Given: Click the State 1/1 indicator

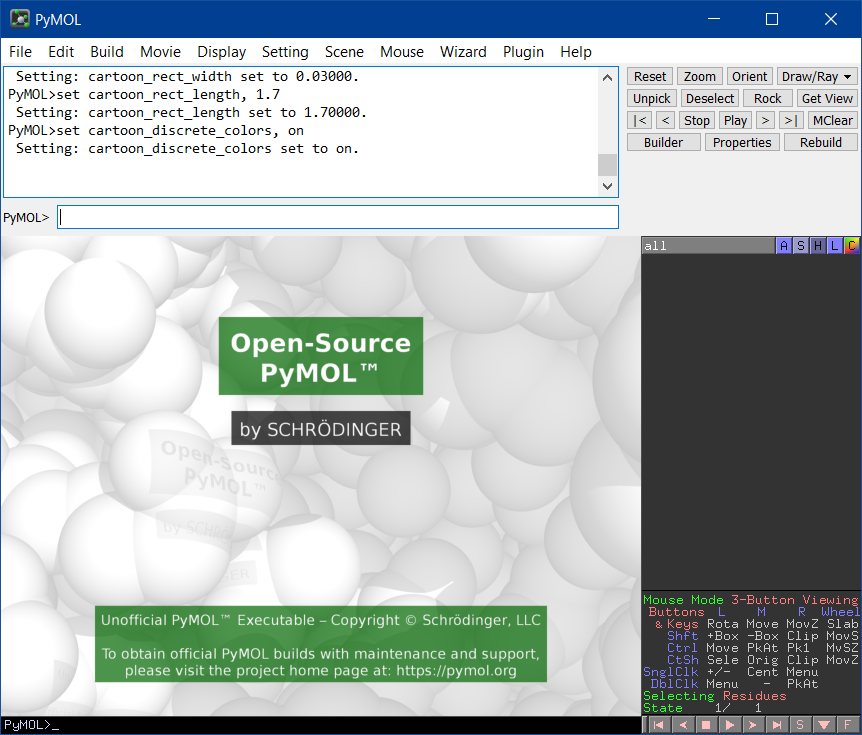Looking at the screenshot, I should click(x=703, y=708).
